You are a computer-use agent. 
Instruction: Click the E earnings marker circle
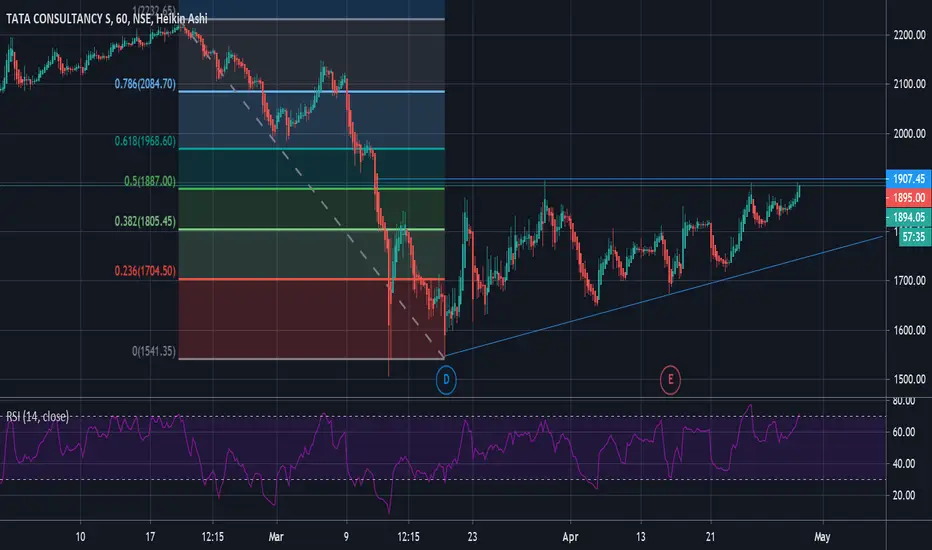(670, 379)
